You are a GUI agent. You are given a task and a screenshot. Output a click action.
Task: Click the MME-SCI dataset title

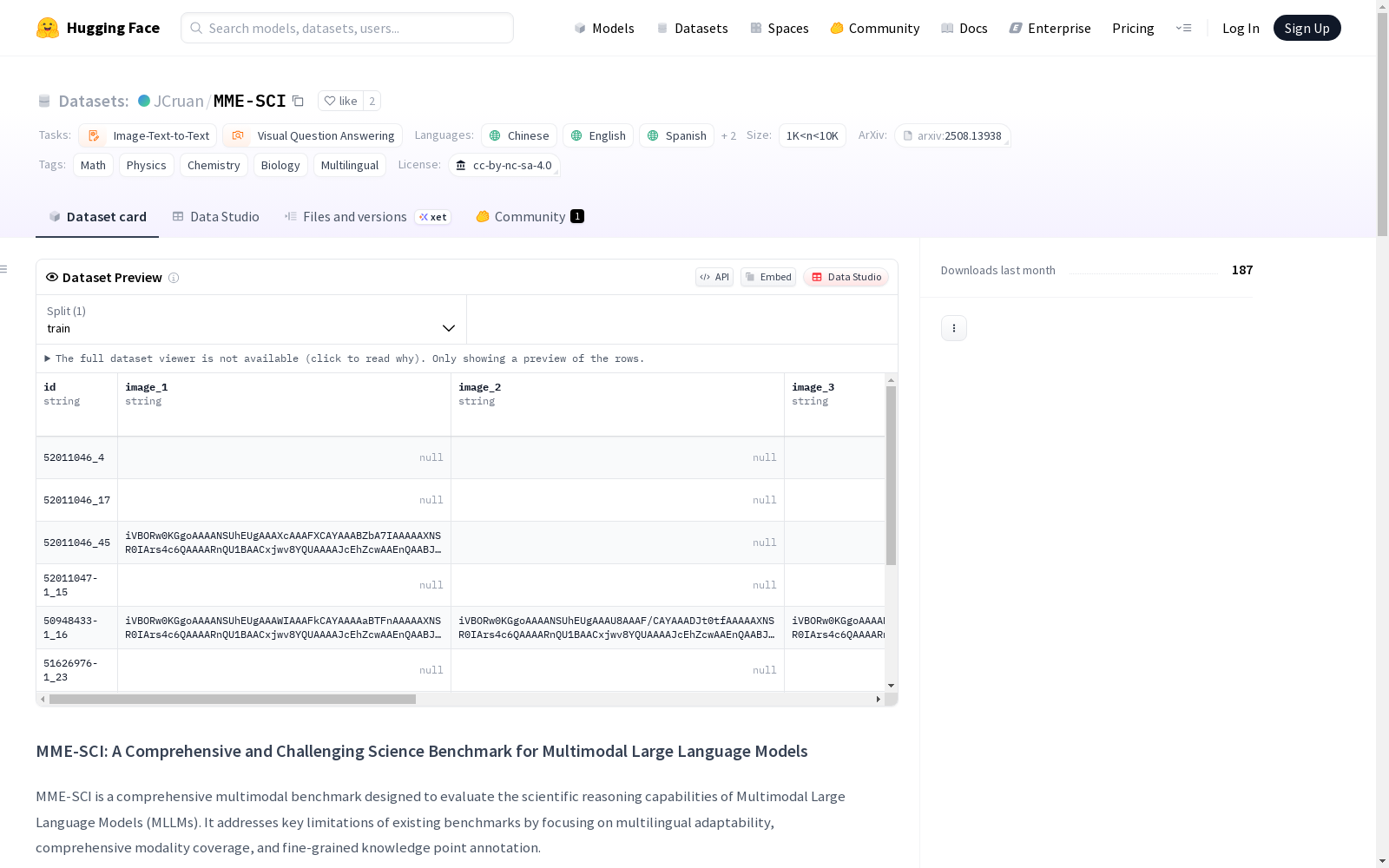[x=250, y=101]
